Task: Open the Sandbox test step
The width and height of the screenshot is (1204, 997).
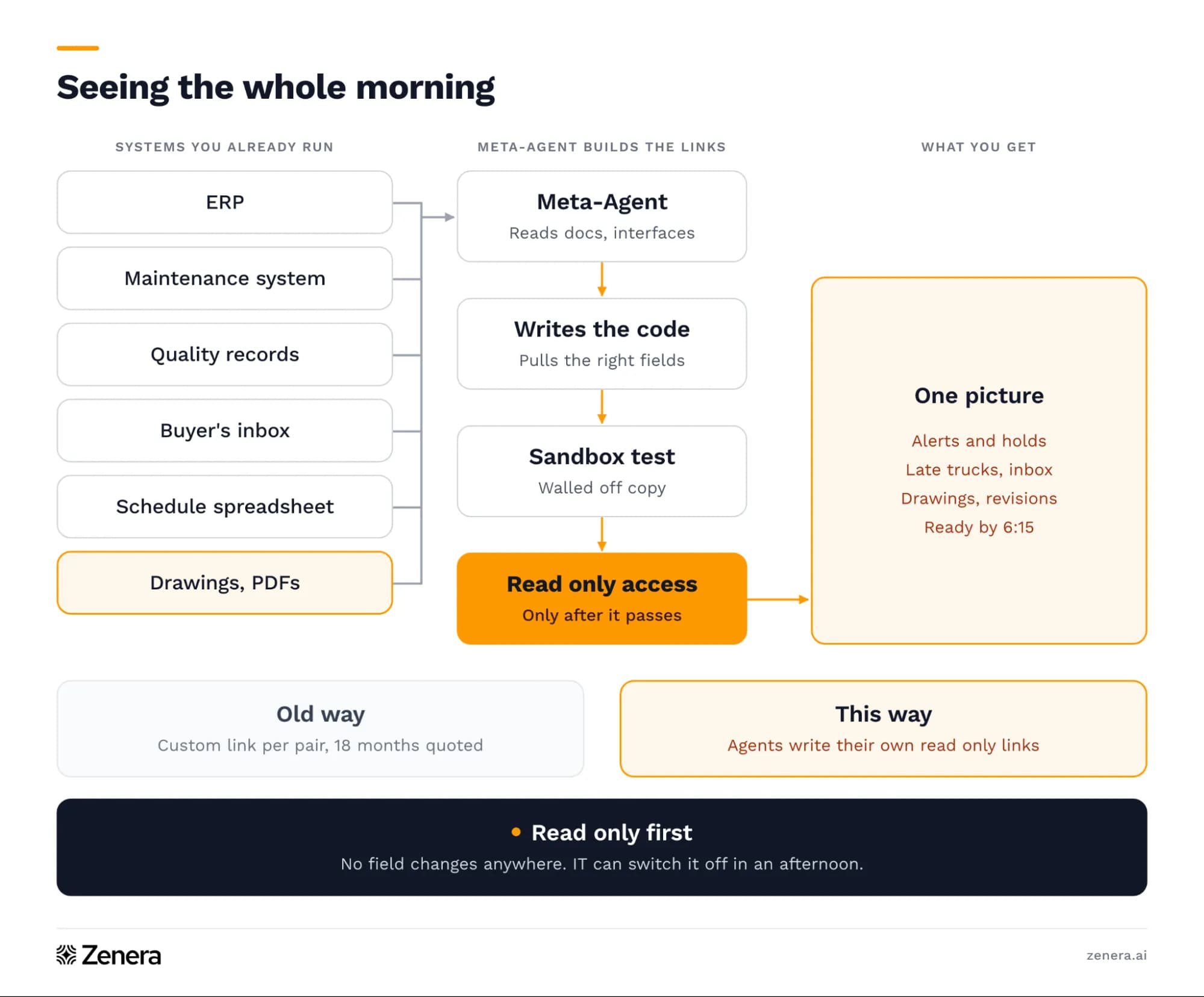Action: pos(602,471)
